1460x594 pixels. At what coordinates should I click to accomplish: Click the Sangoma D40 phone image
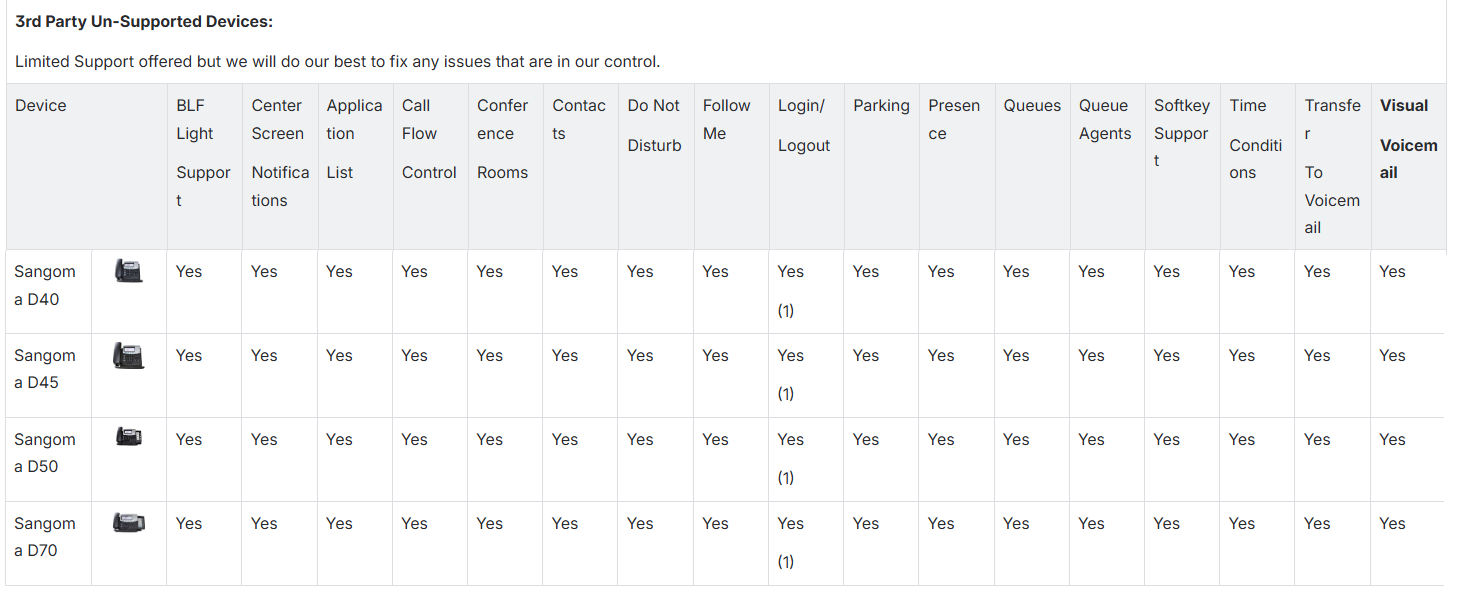(x=128, y=271)
